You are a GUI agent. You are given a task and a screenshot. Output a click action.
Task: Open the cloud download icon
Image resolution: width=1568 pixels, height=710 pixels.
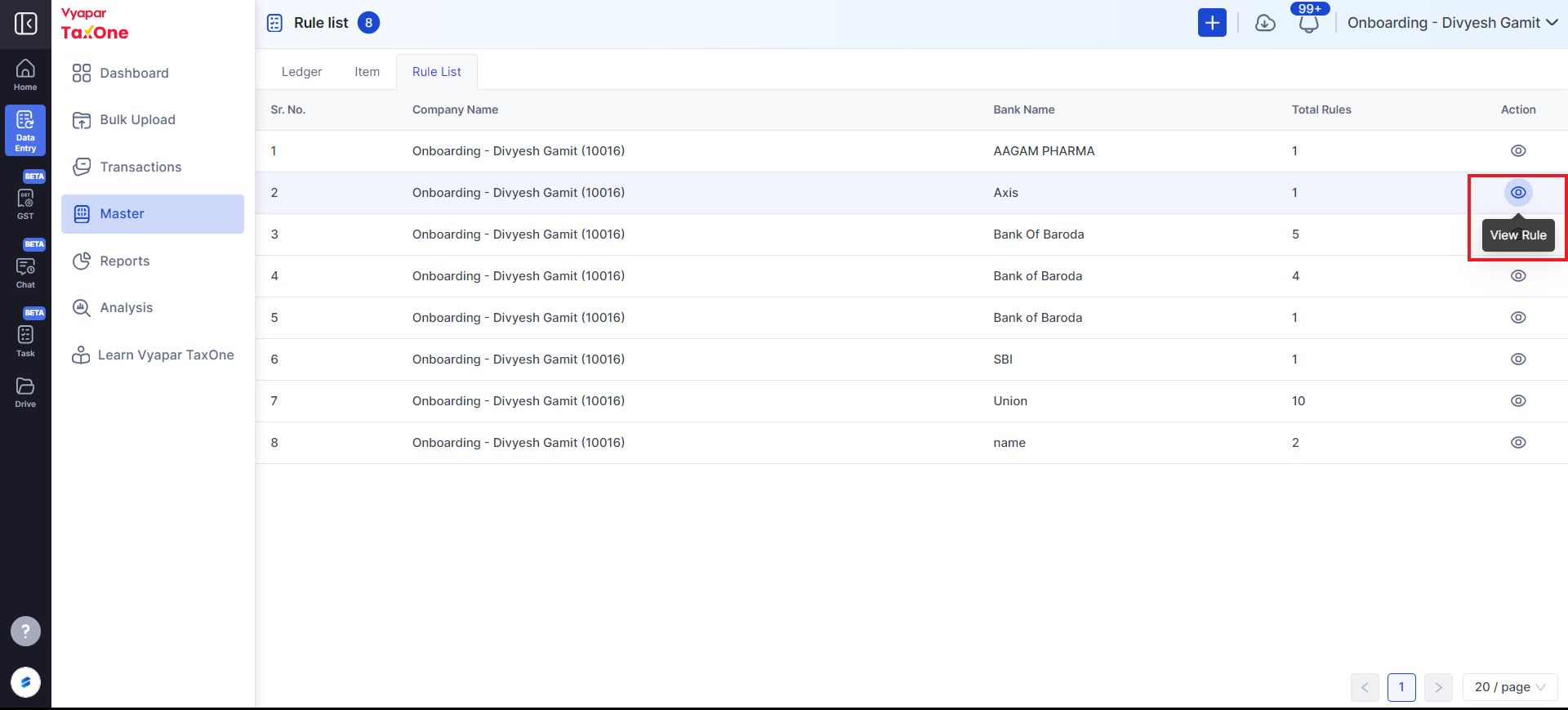tap(1265, 23)
